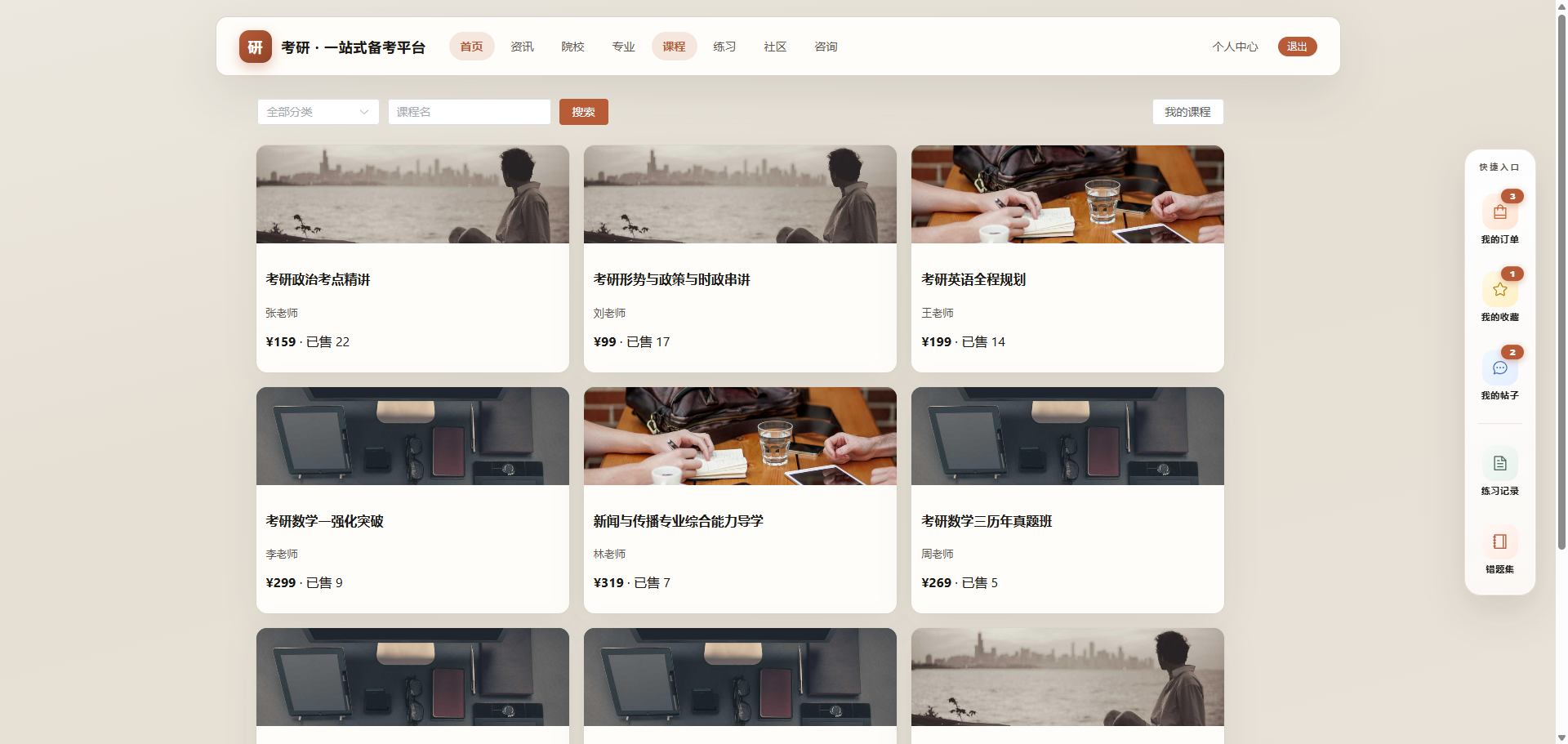Click the 错题集 label

(1499, 569)
